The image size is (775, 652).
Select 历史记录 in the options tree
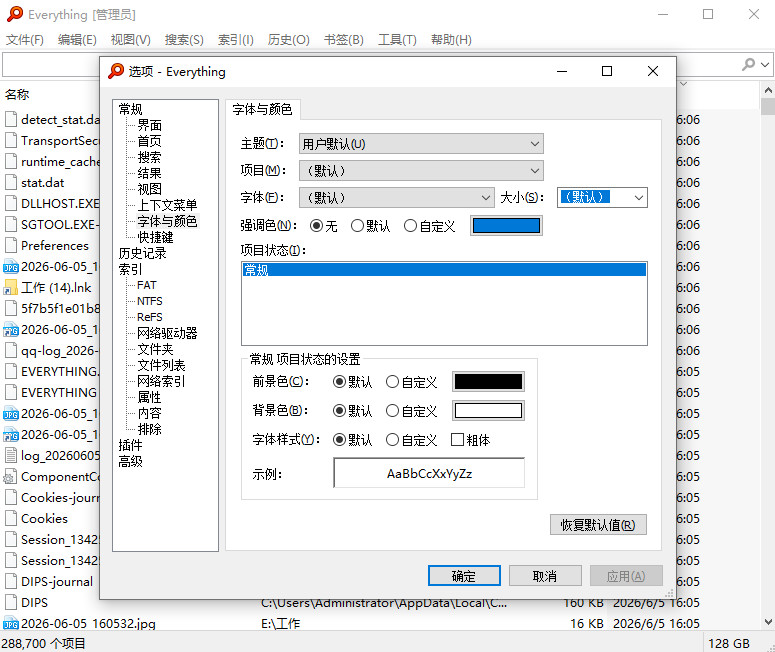(x=142, y=253)
